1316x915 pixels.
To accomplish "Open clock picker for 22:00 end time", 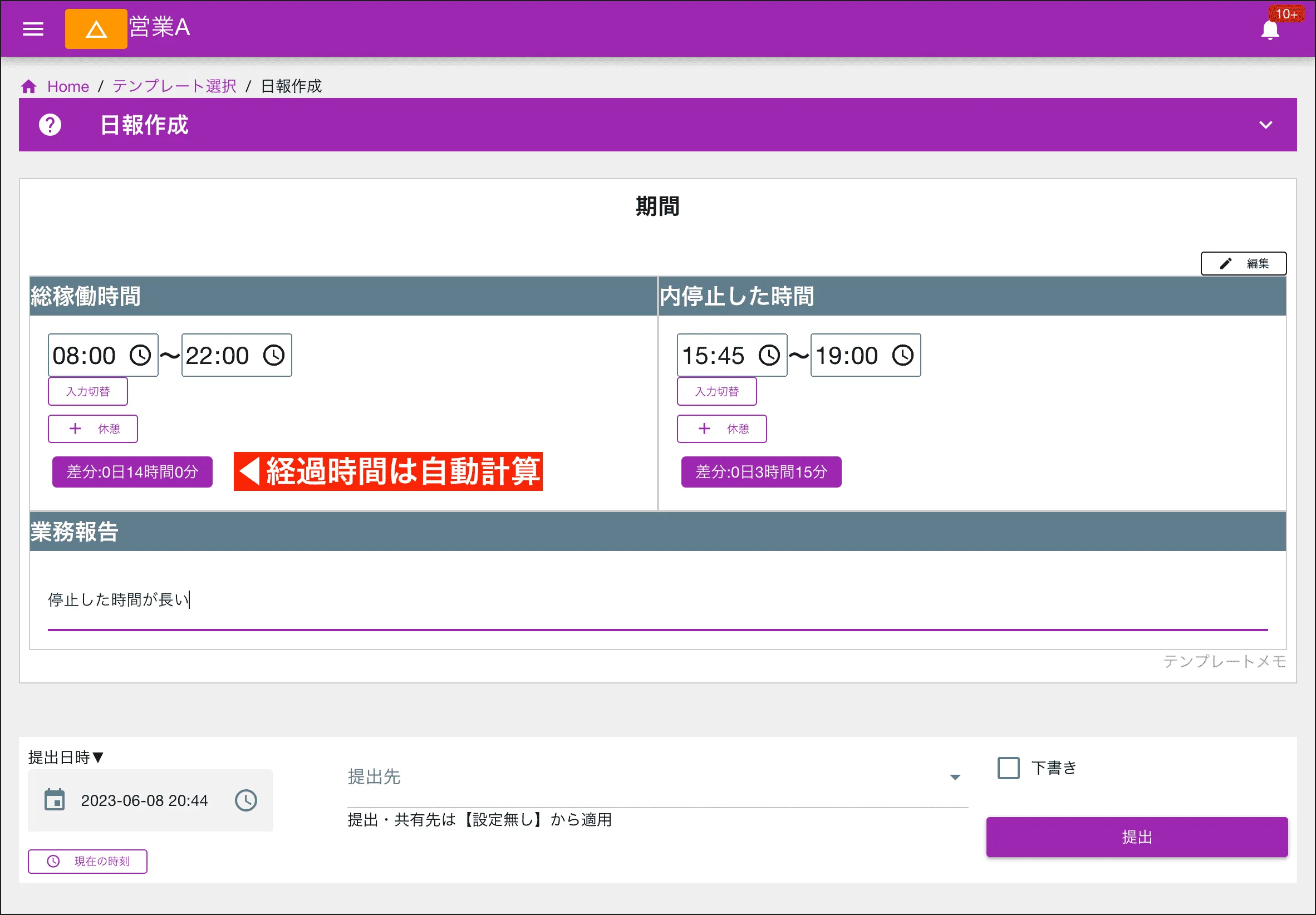I will 273,355.
